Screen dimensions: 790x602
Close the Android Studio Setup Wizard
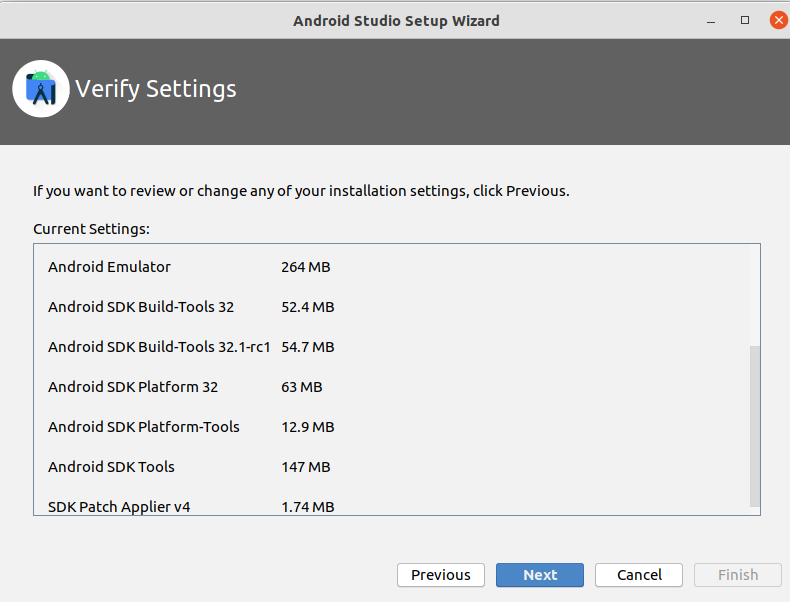(777, 20)
